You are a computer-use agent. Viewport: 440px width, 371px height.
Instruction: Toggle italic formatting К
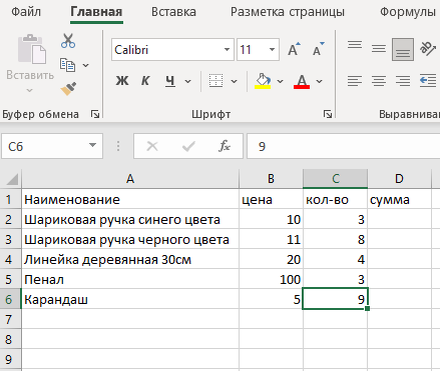click(145, 81)
